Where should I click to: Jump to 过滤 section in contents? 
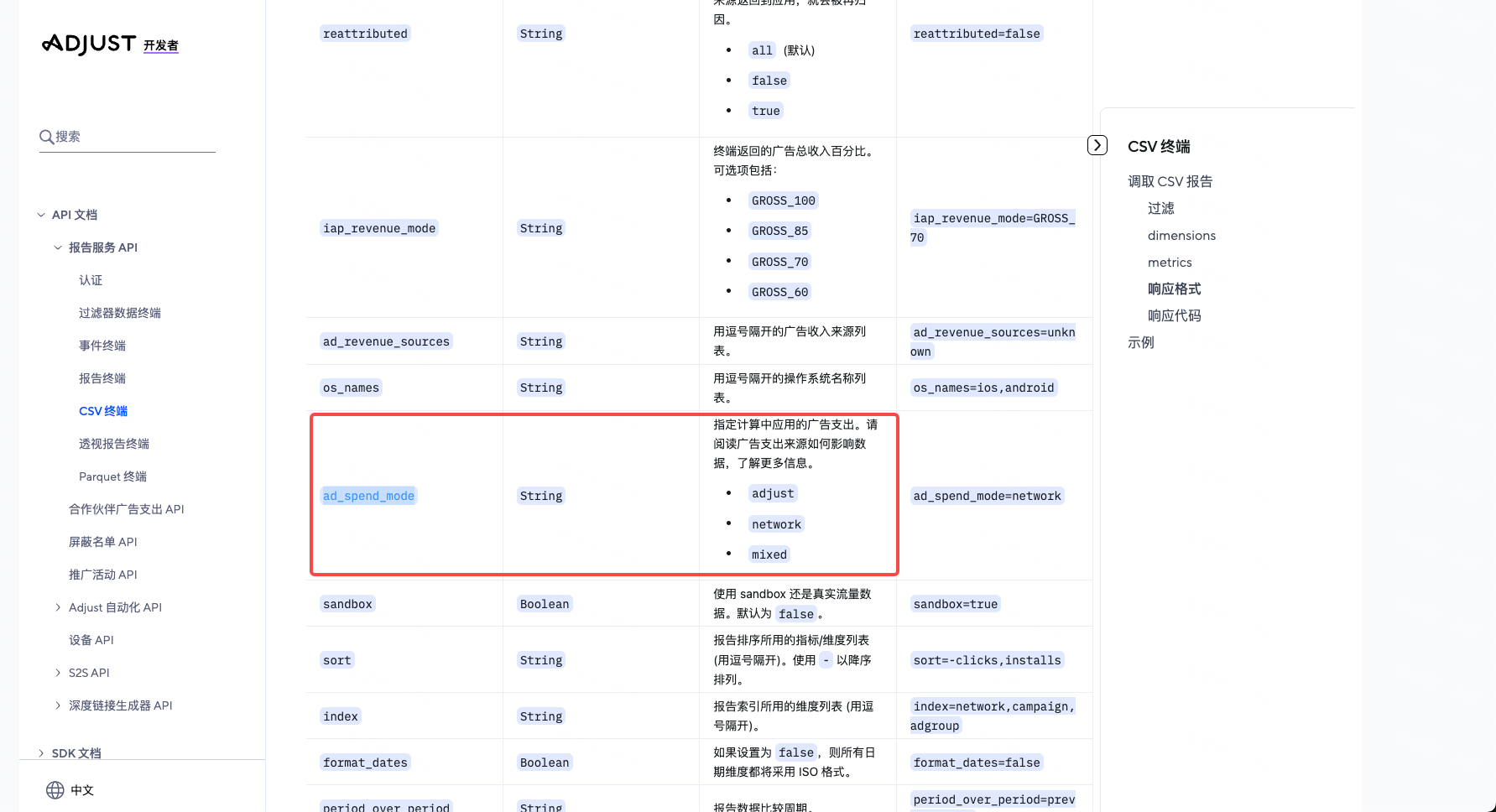(x=1161, y=208)
